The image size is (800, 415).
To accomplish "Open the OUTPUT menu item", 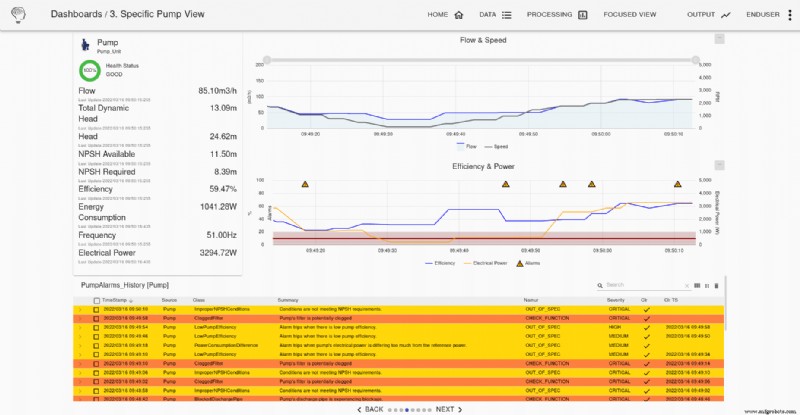I will click(709, 15).
